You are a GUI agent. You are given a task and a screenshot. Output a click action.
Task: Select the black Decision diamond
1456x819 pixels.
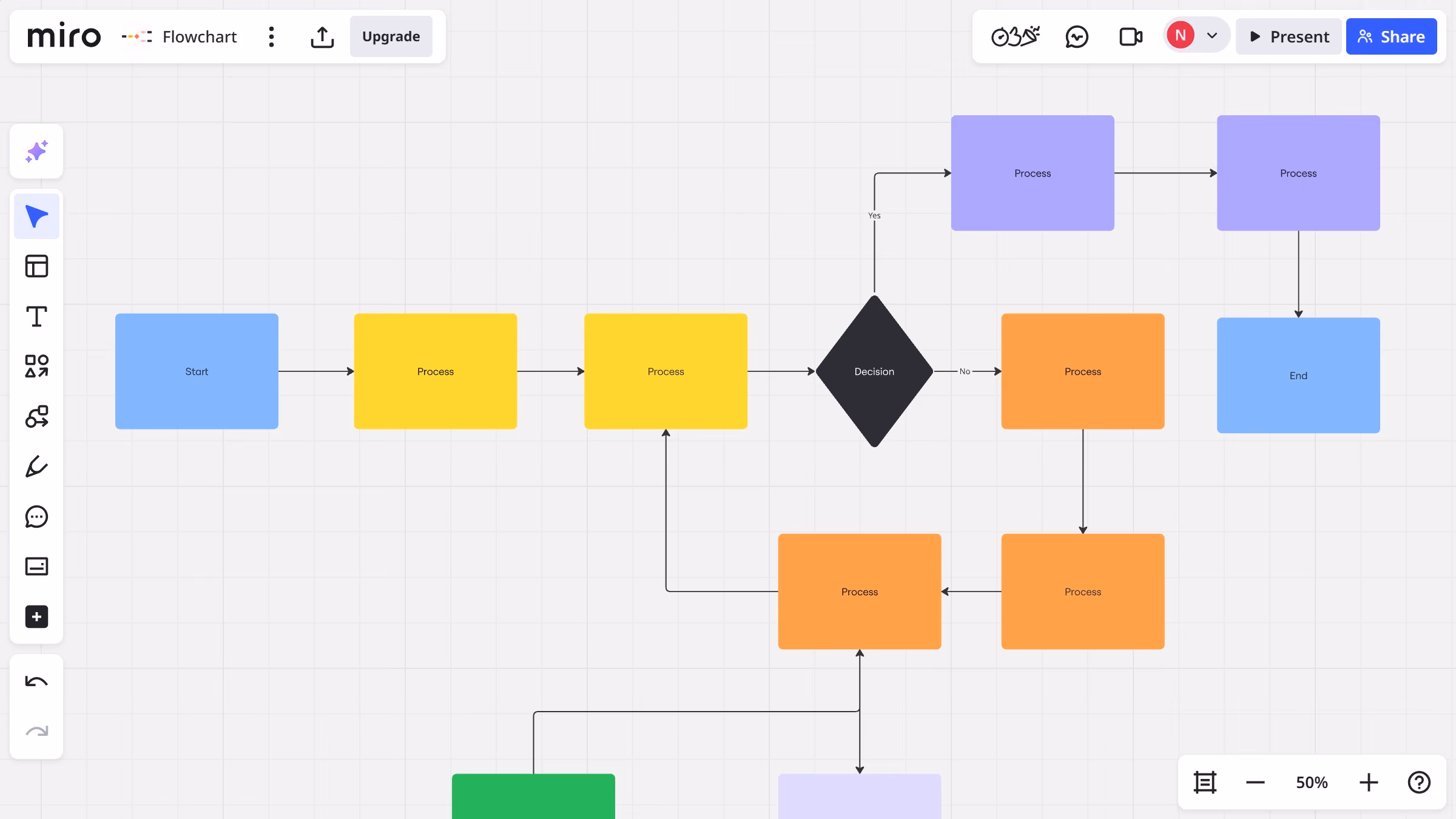click(x=874, y=371)
